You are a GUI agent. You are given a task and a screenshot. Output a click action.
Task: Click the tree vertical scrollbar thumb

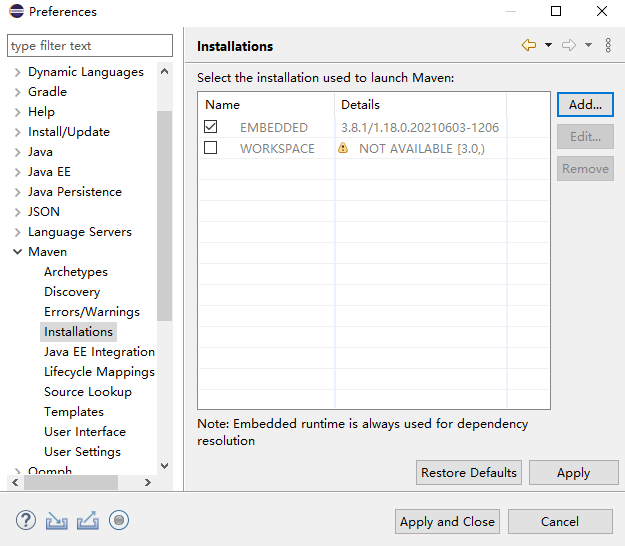point(164,216)
